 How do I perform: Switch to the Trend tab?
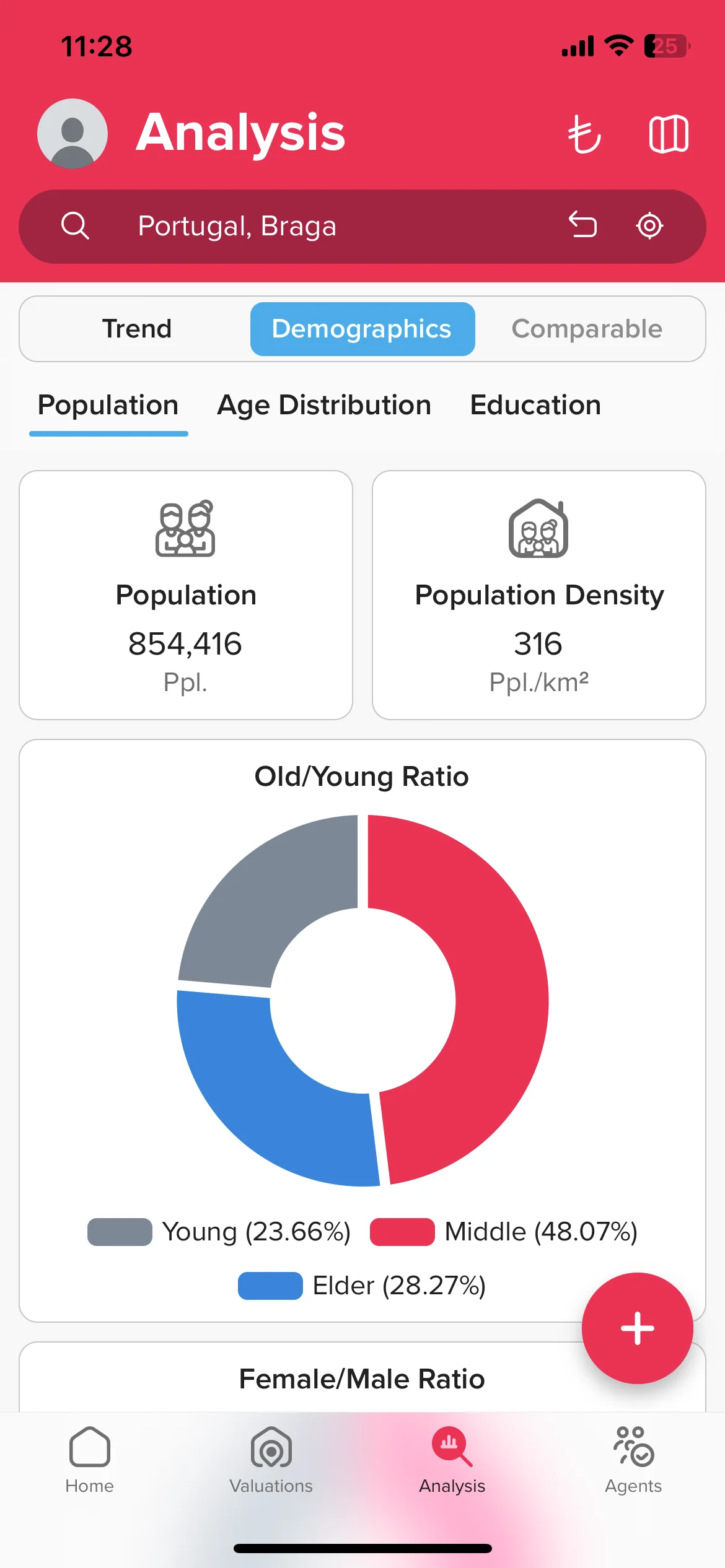tap(137, 329)
